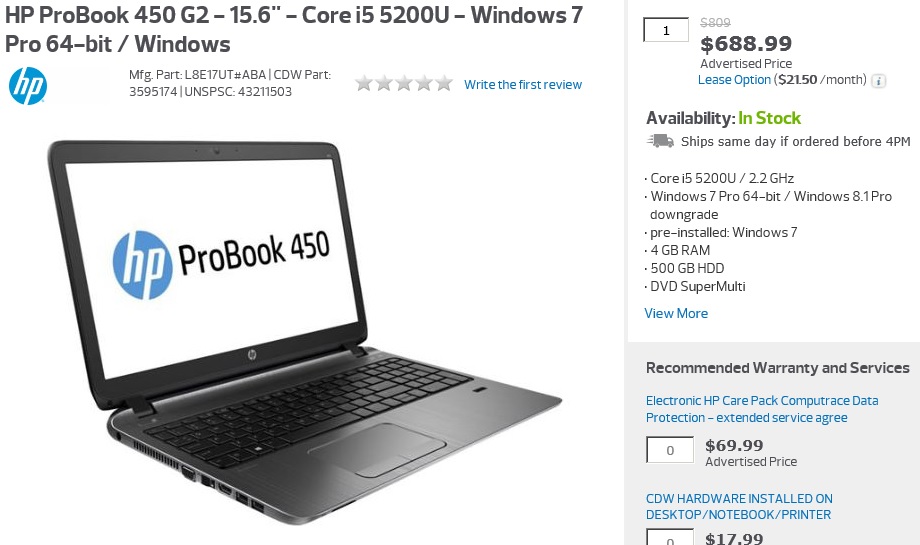Click the CDW hardware install quantity field
This screenshot has height=545, width=920.
(x=670, y=537)
